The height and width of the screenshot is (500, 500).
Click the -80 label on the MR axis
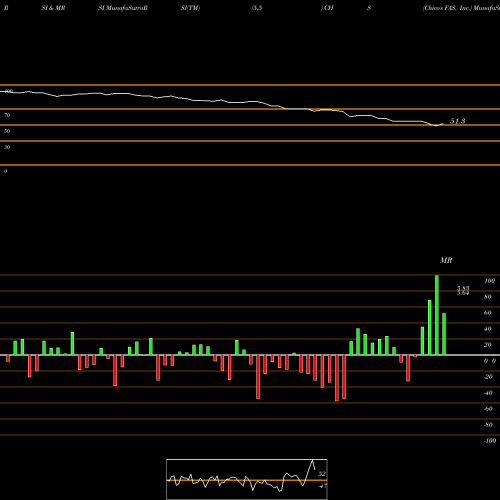coord(488,425)
